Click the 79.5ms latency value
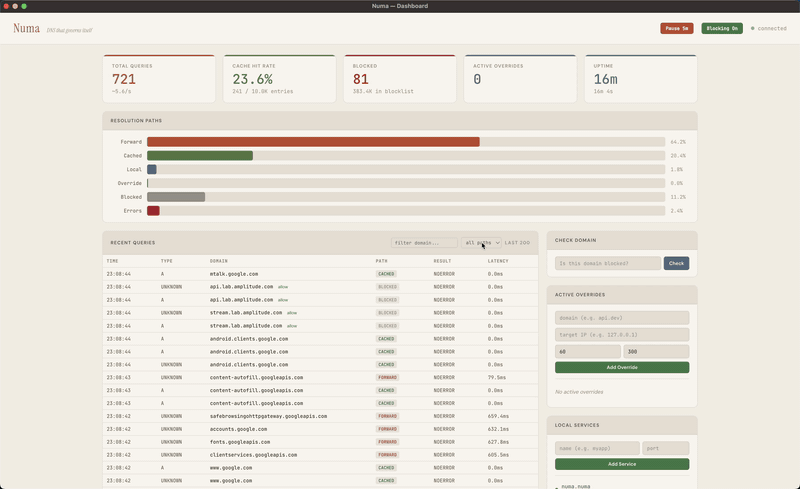Screen dimensions: 800x489 tap(496, 378)
